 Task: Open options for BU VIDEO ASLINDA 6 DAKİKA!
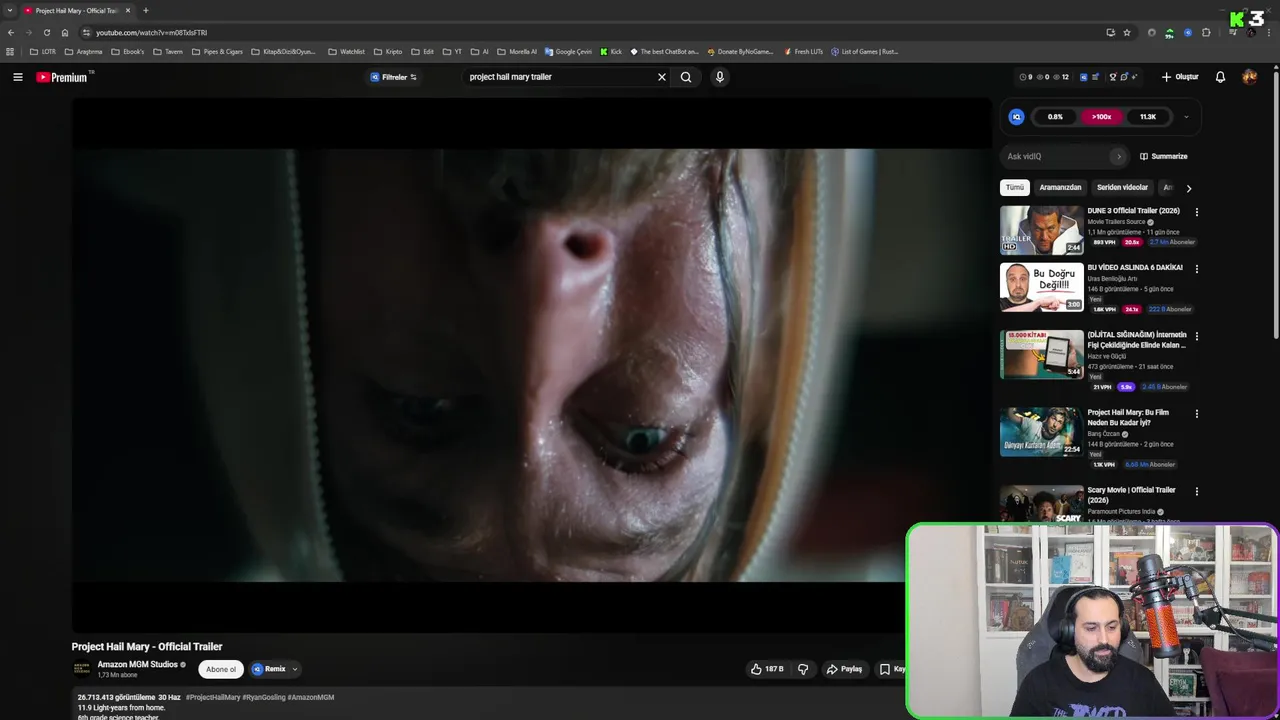1196,269
